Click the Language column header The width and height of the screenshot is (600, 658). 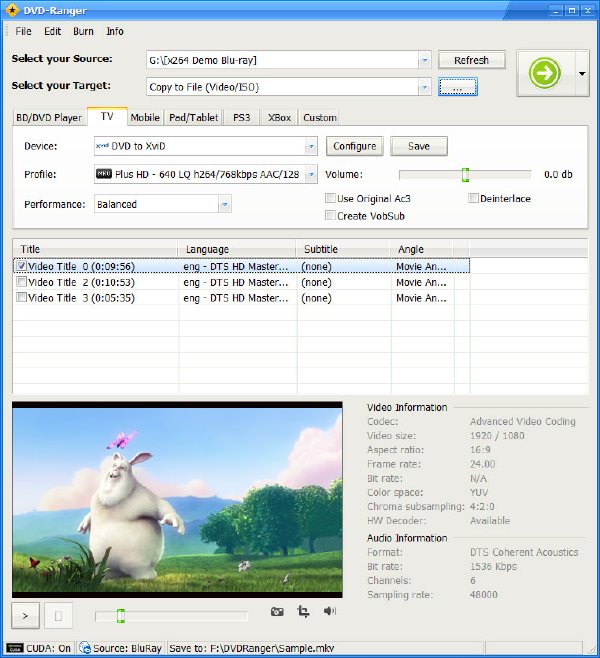point(237,249)
